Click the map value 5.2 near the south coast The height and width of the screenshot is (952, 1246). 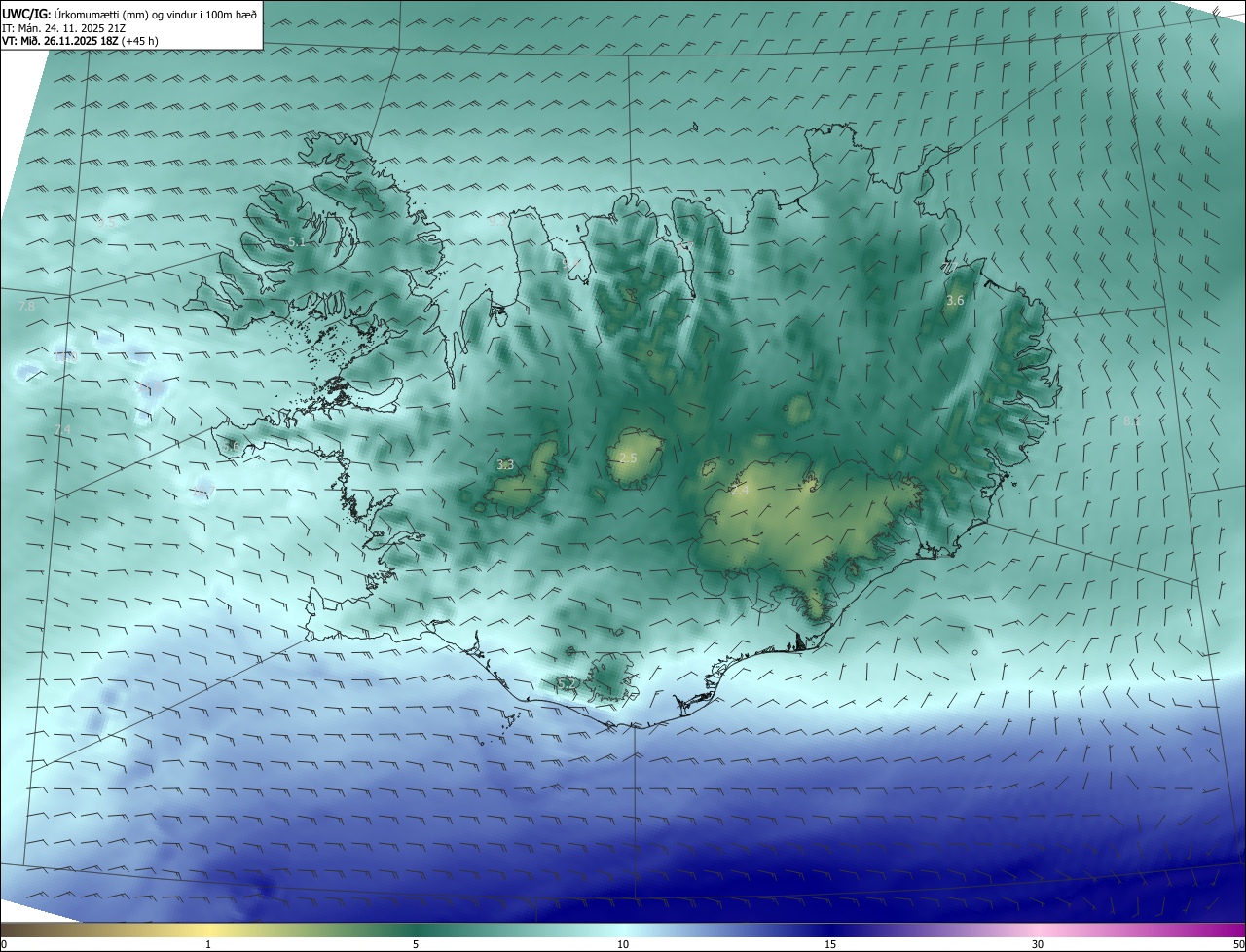click(568, 684)
